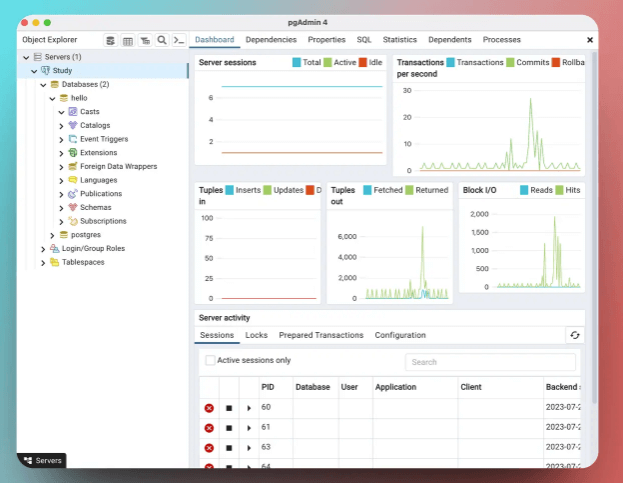Expand session details for PID 63
Image resolution: width=623 pixels, height=483 pixels.
[249, 448]
